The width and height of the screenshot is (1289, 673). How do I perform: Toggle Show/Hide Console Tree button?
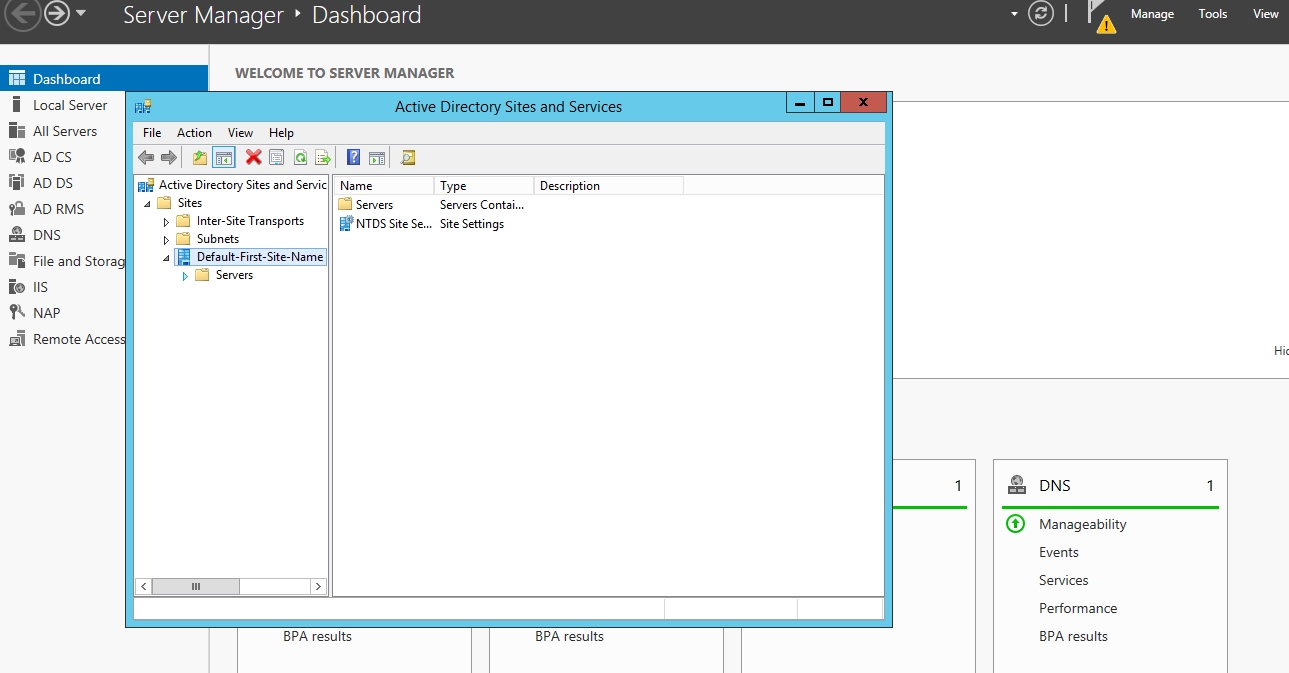[x=224, y=158]
